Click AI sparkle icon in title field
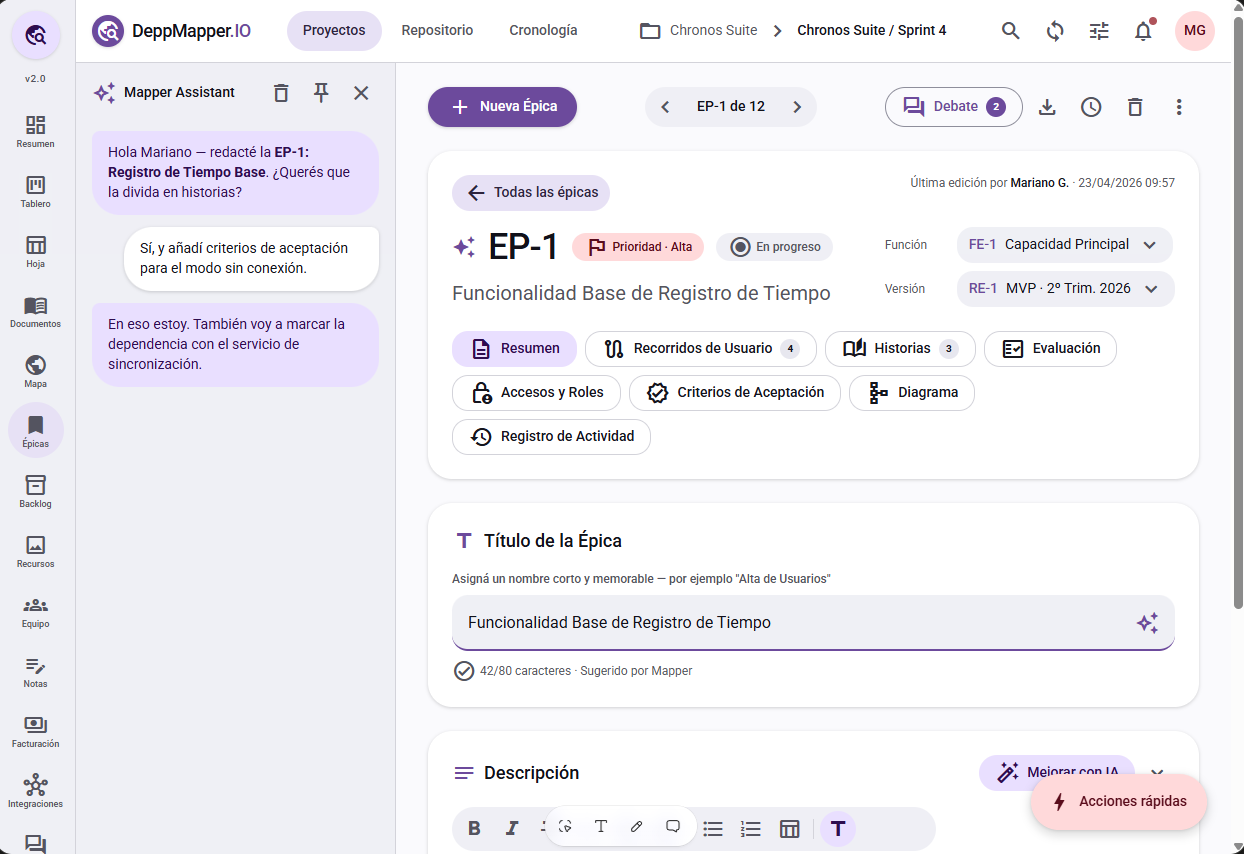This screenshot has height=854, width=1244. (1147, 623)
